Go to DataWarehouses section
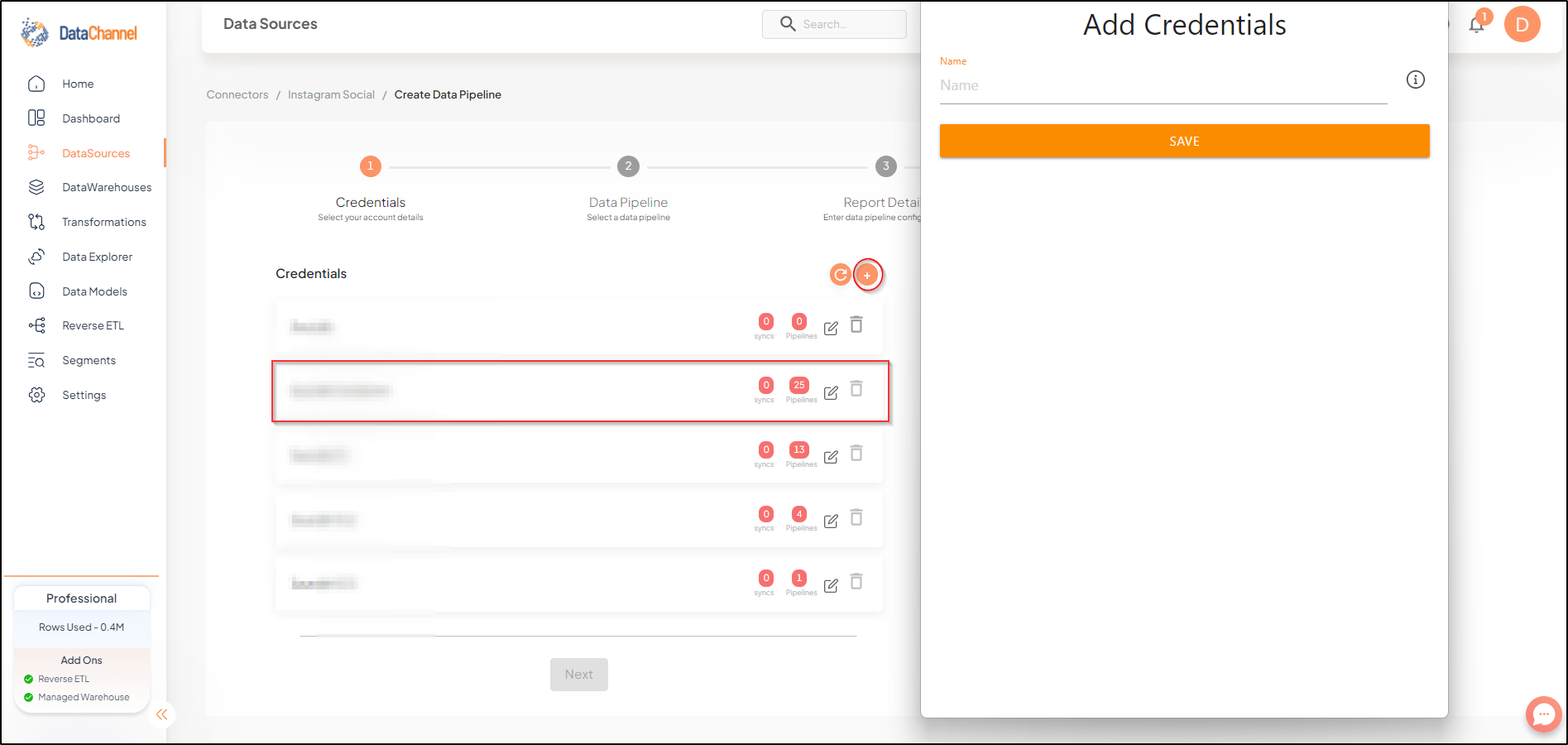Viewport: 1568px width, 745px height. point(107,187)
